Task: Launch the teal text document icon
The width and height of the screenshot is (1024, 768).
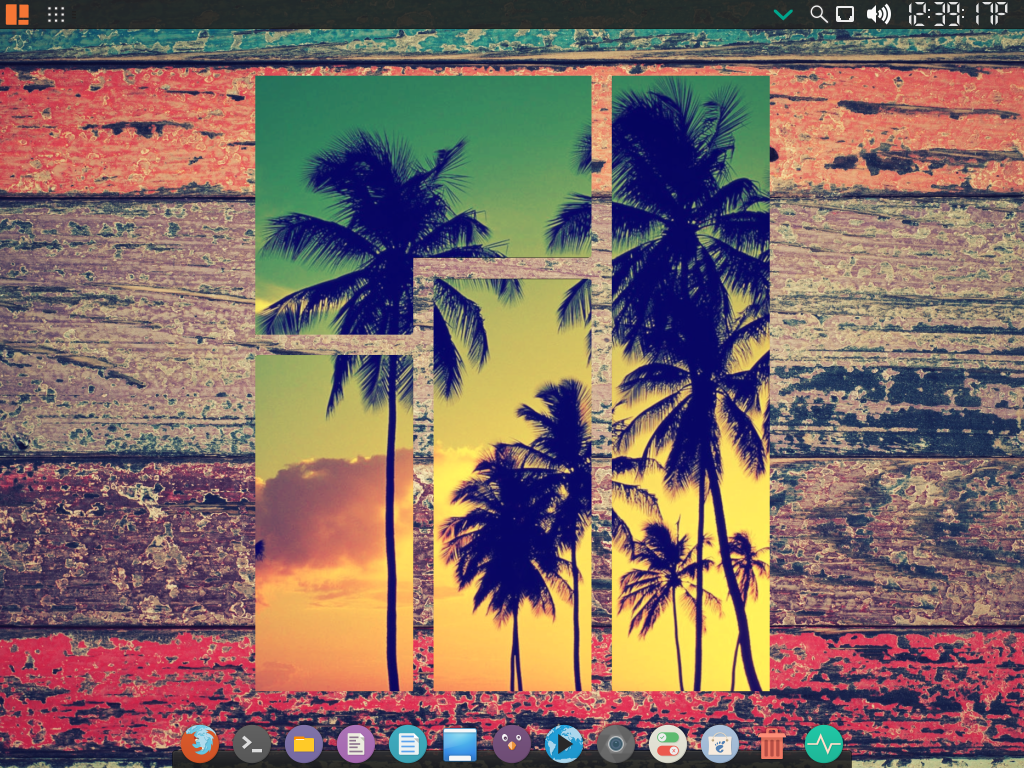Action: pos(408,744)
